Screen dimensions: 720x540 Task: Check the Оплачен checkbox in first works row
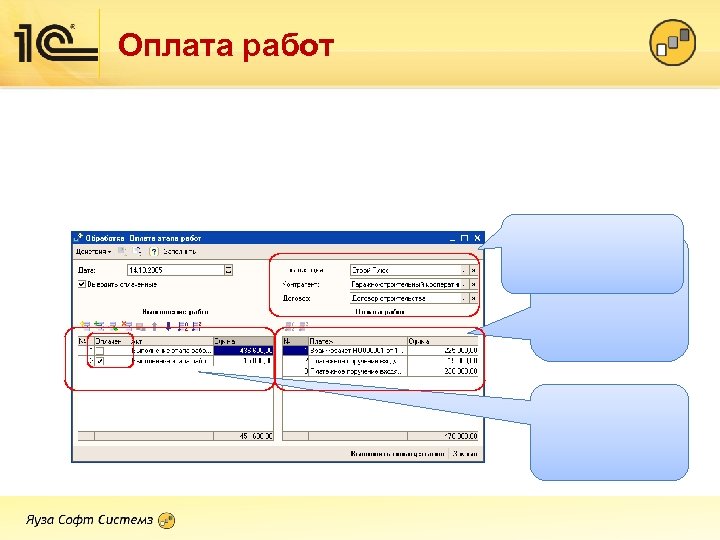click(100, 351)
